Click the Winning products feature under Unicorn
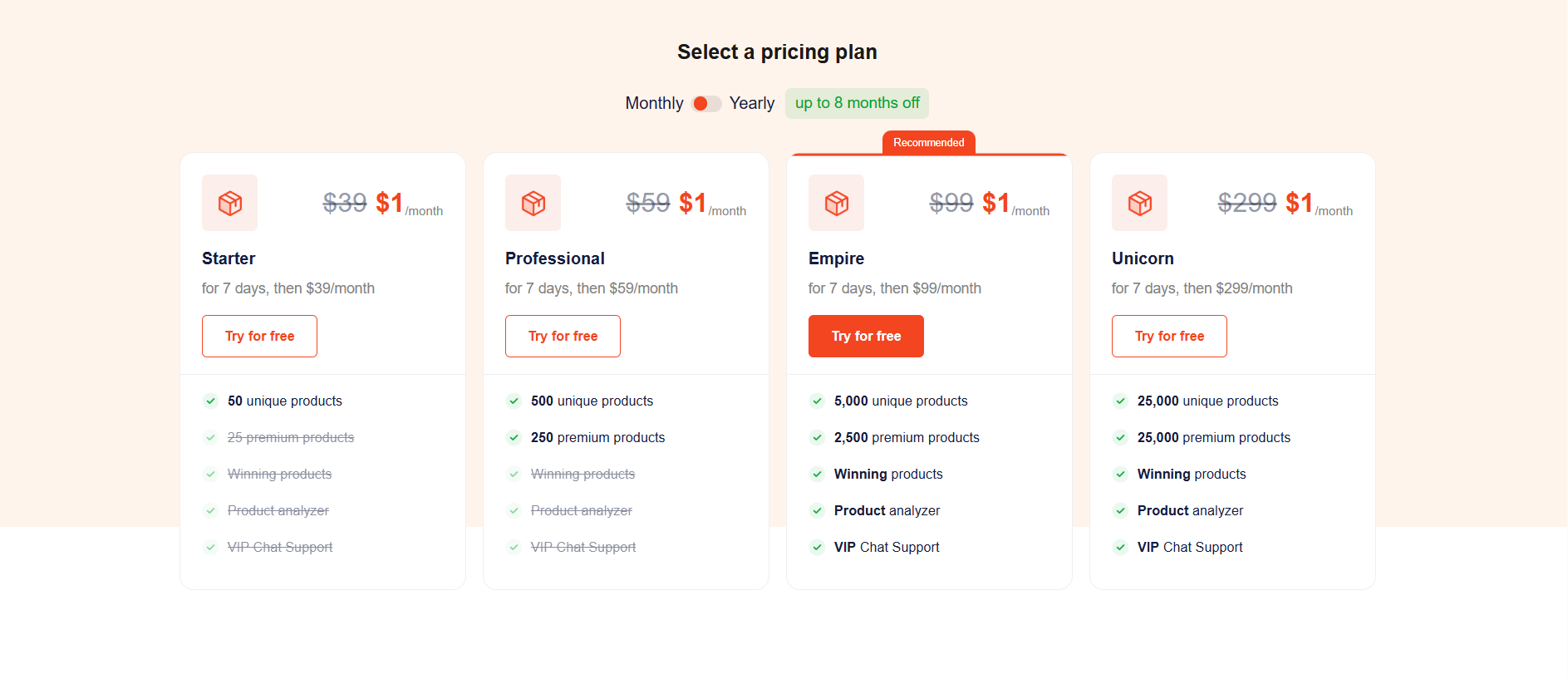This screenshot has height=679, width=1568. click(1192, 474)
